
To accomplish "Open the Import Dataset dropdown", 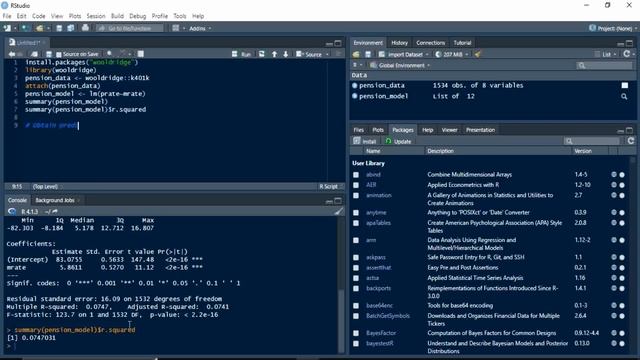I will [403, 54].
